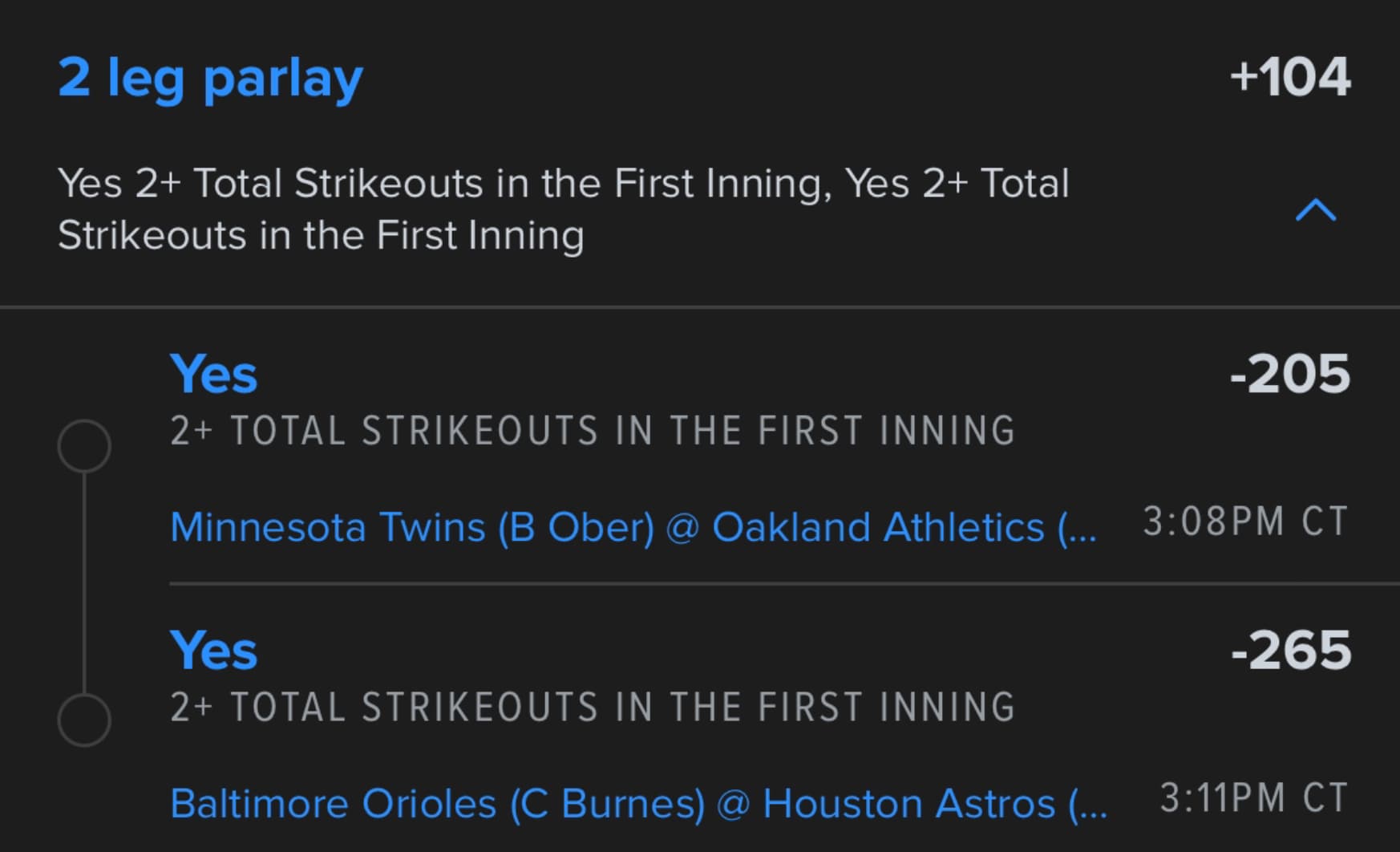
Task: Click the parlay summary description text
Action: pos(561,209)
